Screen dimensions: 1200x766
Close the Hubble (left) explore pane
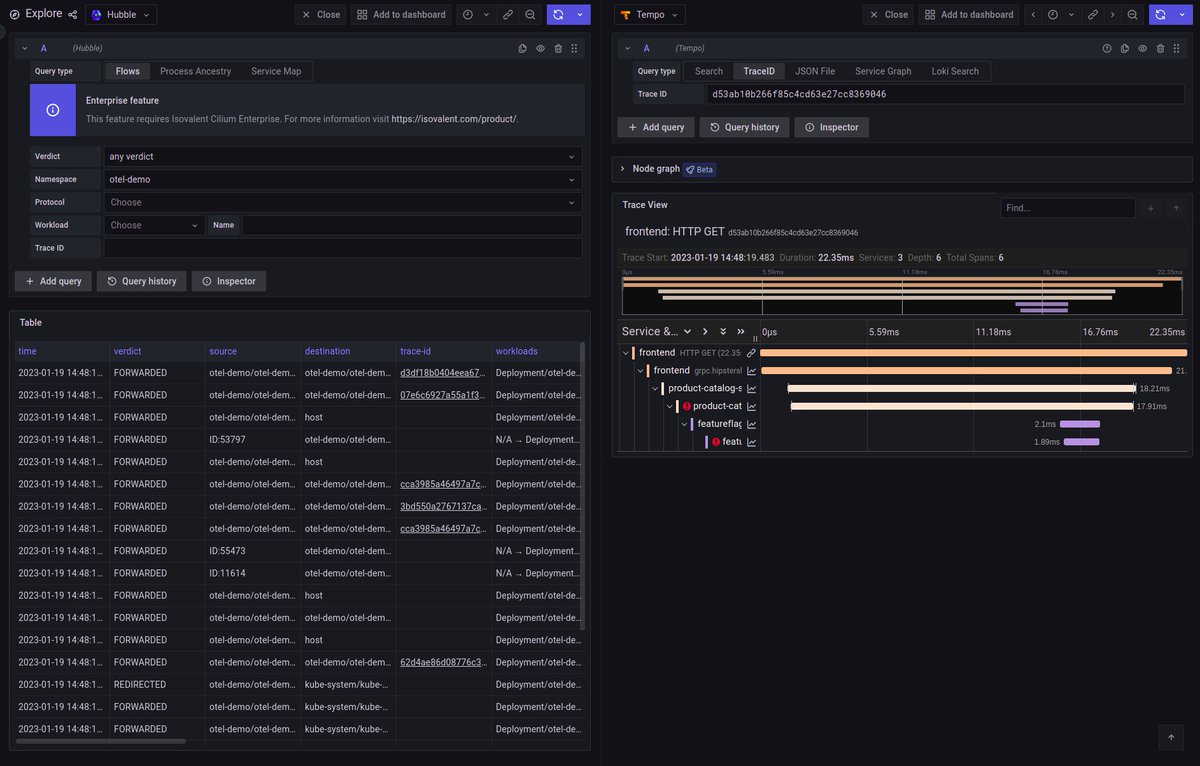pyautogui.click(x=320, y=14)
